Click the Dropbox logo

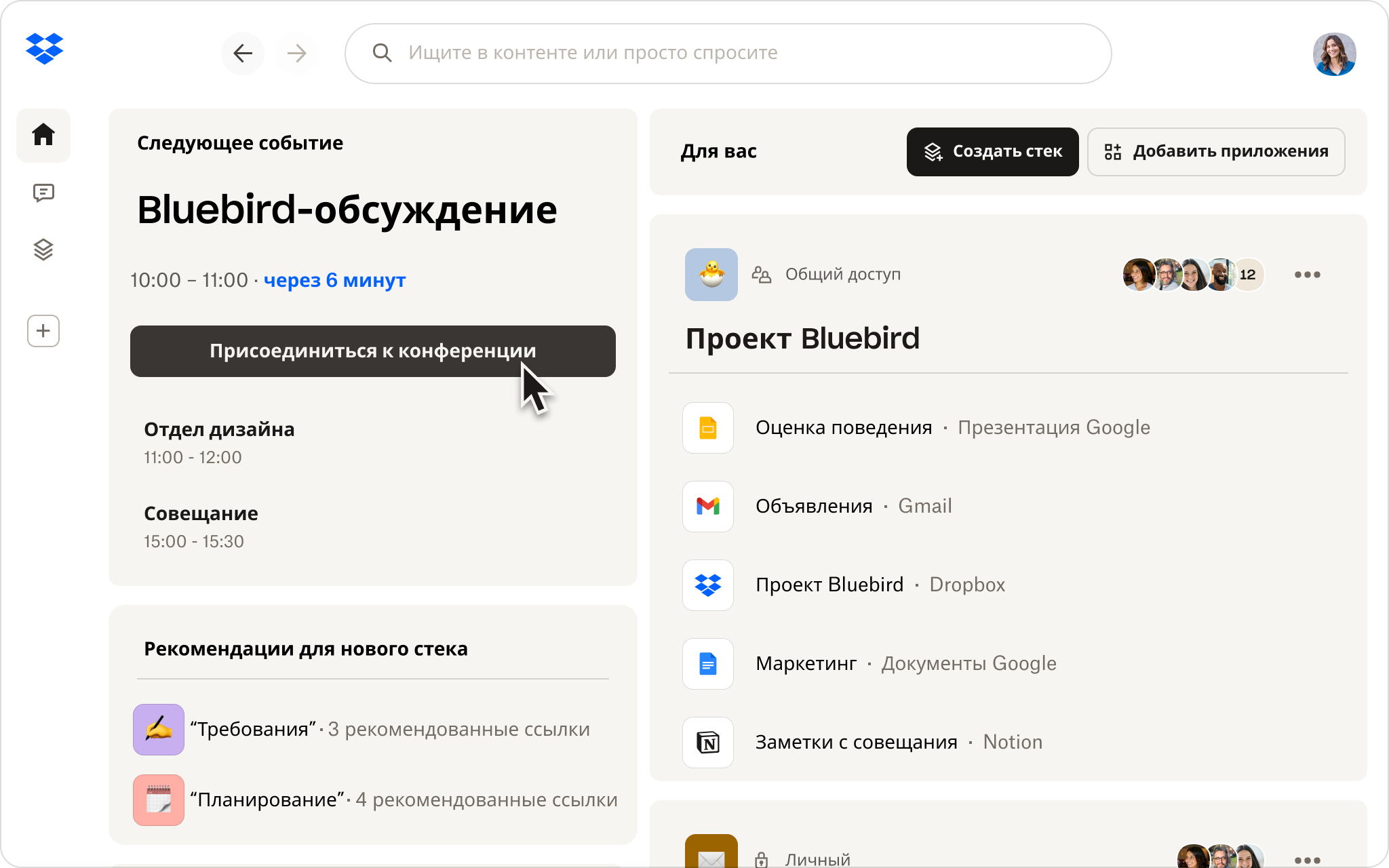[44, 49]
